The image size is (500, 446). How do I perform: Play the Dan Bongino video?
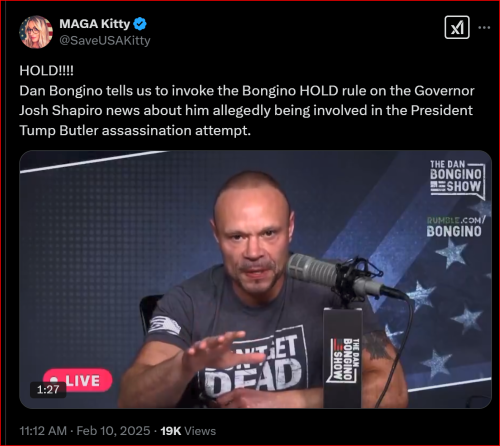(255, 279)
